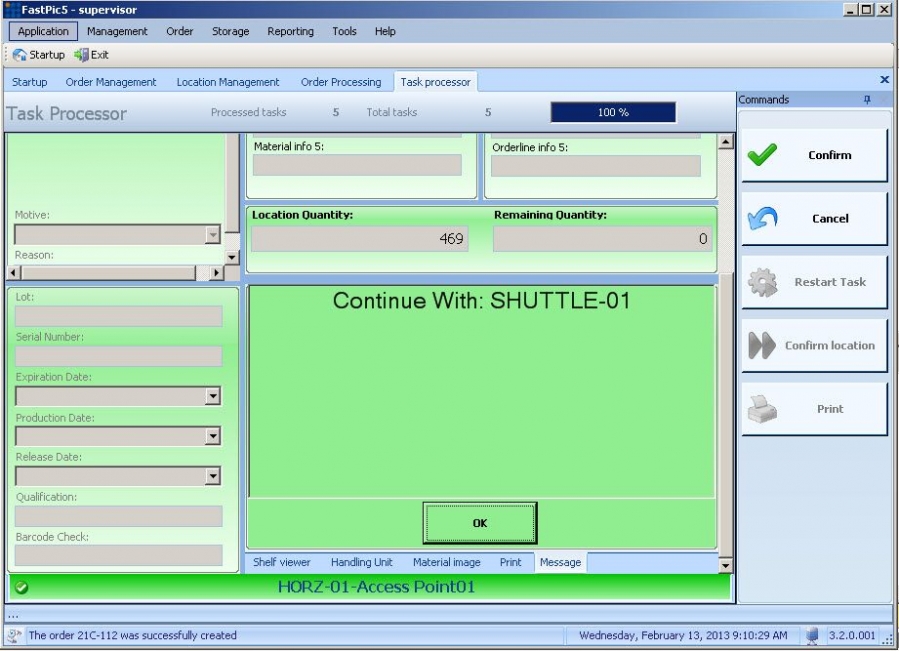Click the Barcode Check input field

[x=118, y=556]
